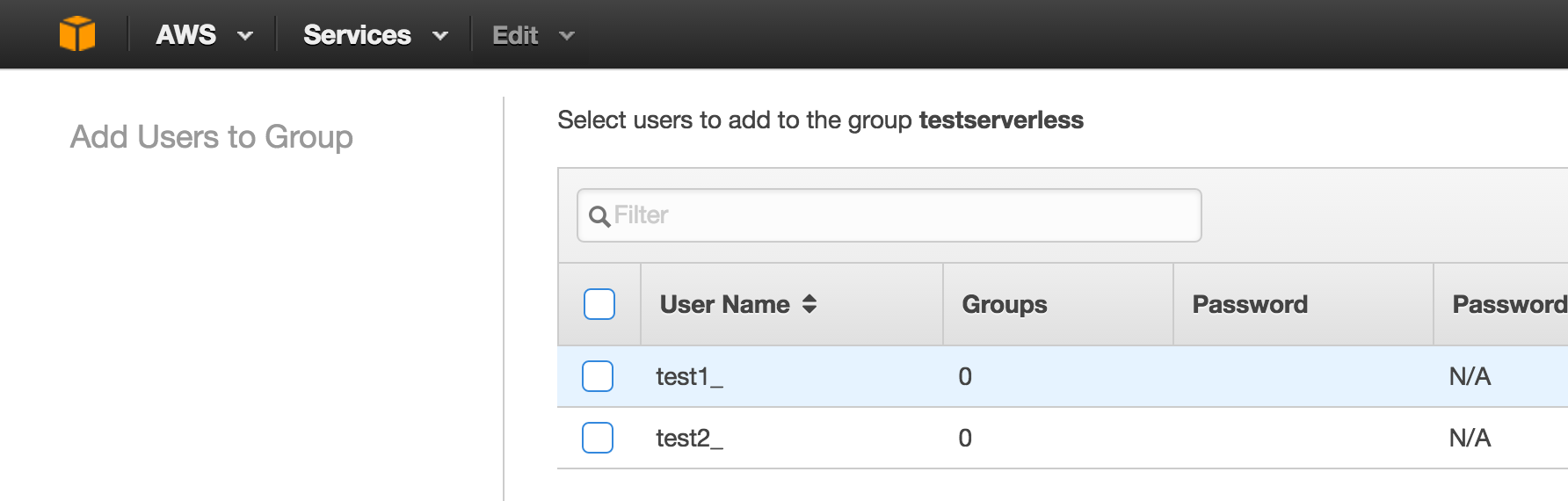Open the Services menu
The width and height of the screenshot is (1568, 501).
click(357, 35)
